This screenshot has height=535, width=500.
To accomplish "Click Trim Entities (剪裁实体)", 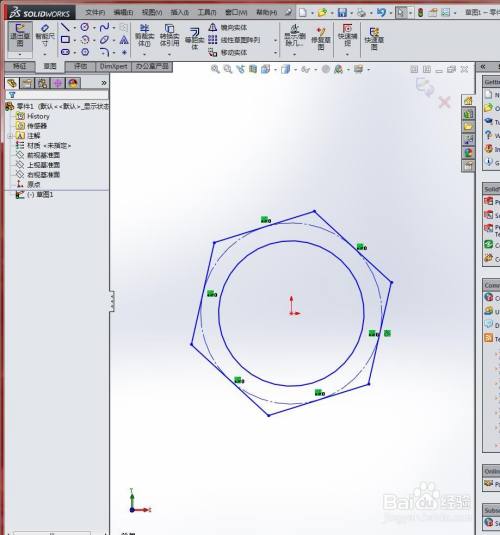I will click(144, 35).
